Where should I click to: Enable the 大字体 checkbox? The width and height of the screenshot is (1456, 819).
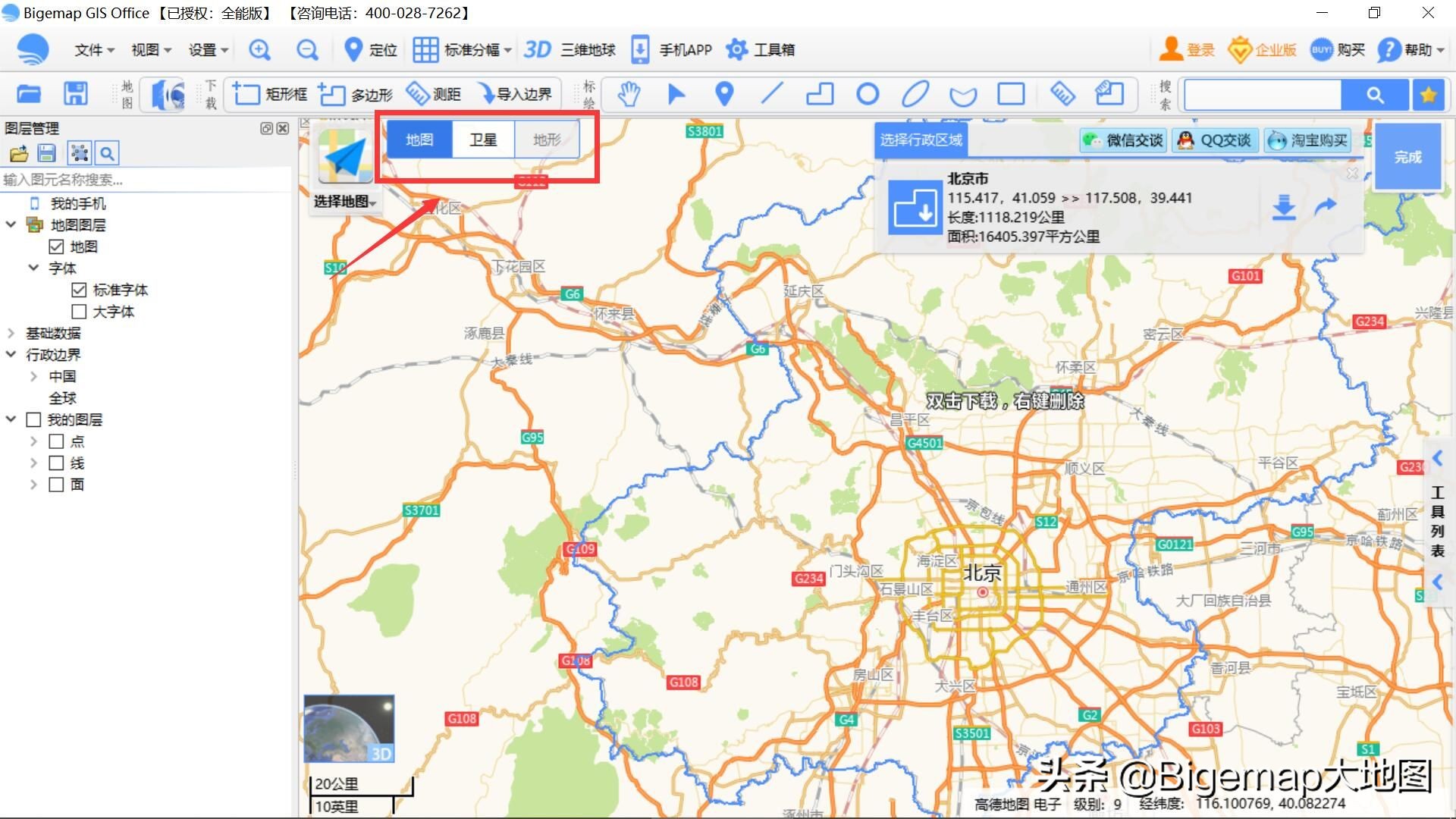coord(79,312)
